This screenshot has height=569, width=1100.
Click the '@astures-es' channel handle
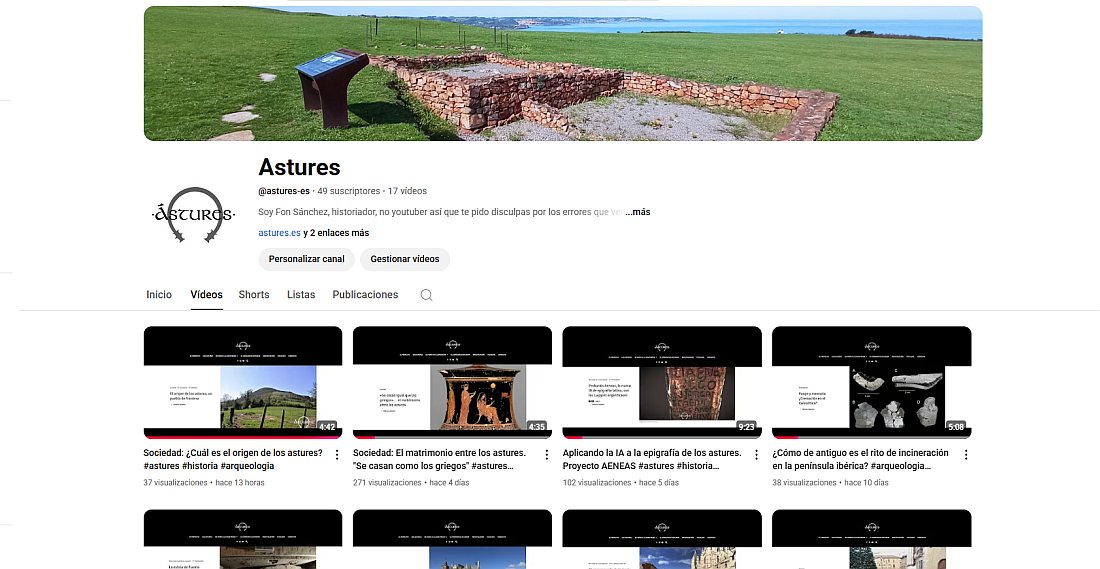tap(284, 191)
